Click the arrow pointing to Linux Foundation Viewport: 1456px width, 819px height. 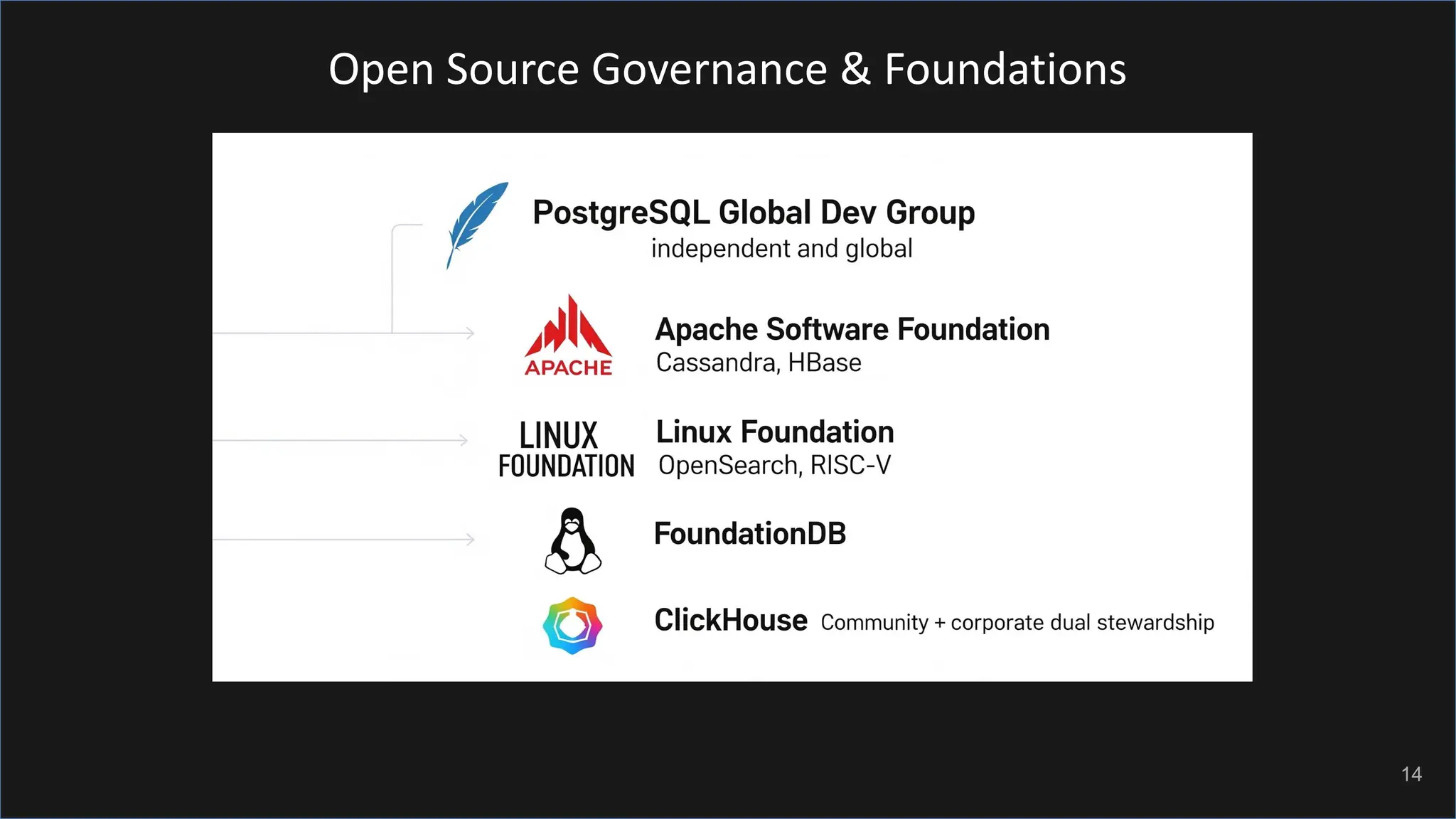pos(463,441)
